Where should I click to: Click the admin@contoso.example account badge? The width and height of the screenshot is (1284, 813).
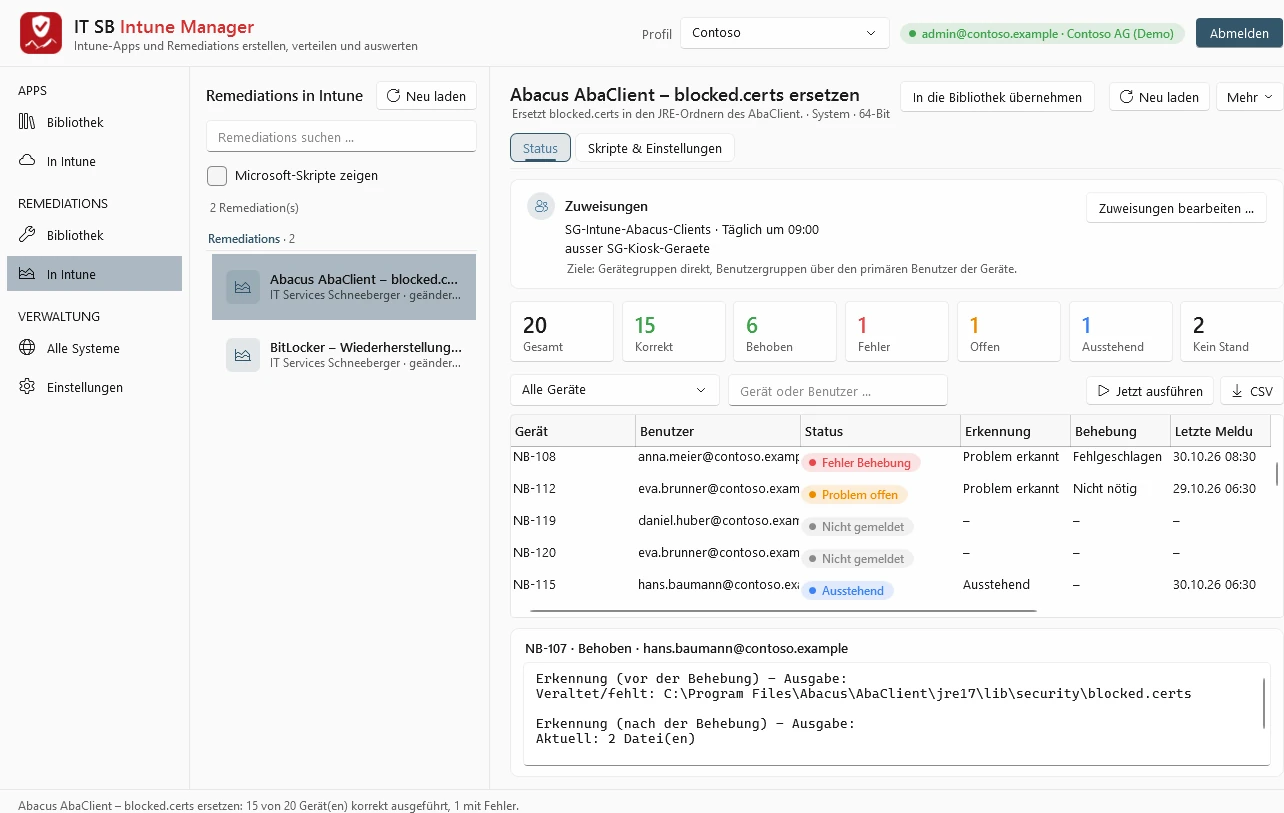pyautogui.click(x=1042, y=33)
